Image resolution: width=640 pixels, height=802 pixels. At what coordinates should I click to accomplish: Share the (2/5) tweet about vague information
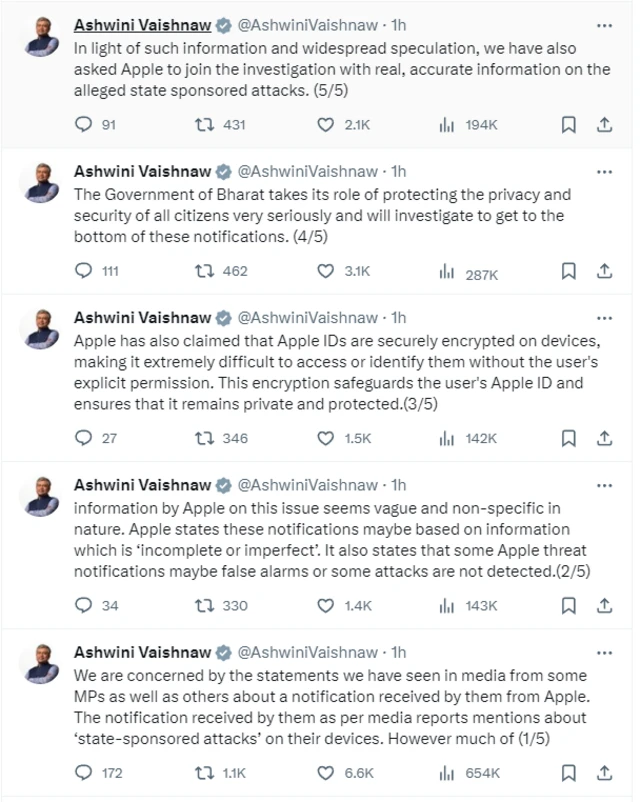(604, 606)
